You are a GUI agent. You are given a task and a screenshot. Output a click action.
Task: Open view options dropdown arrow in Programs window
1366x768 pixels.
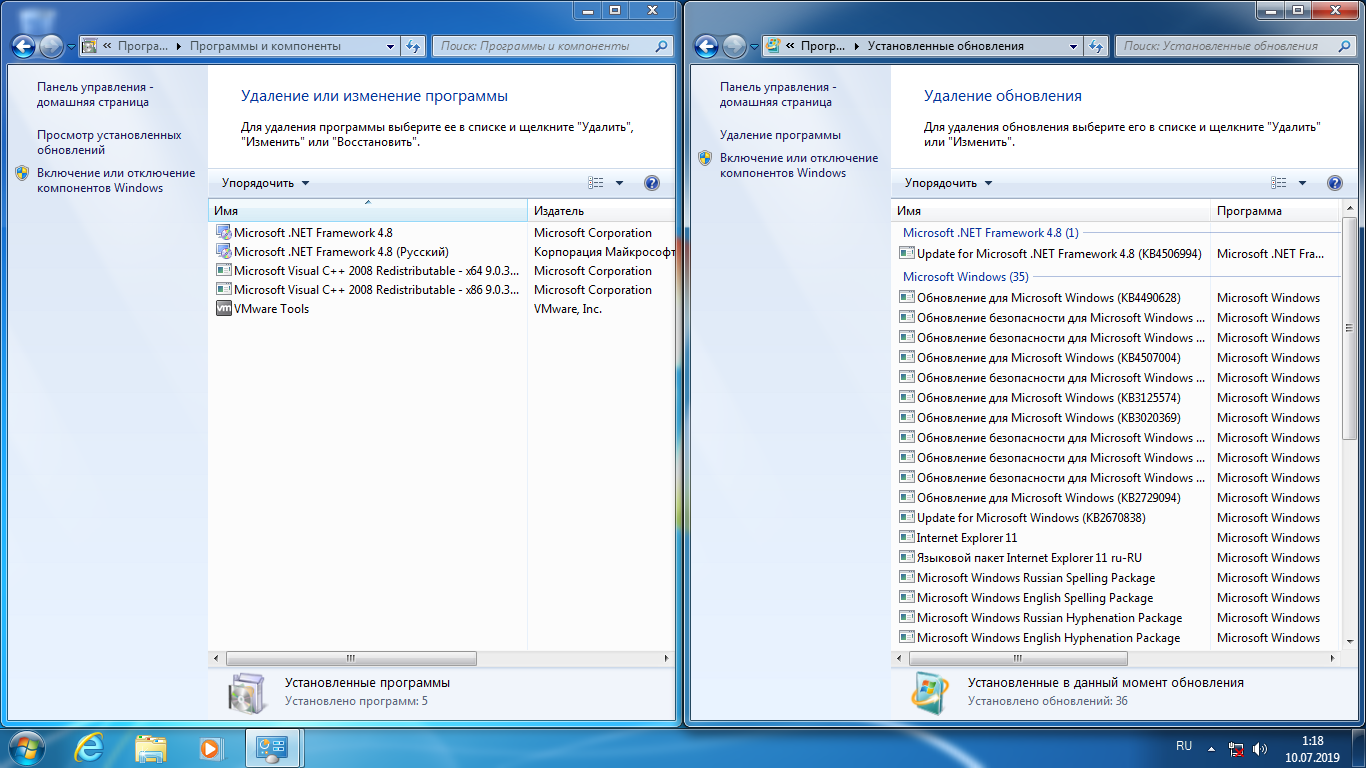tap(619, 183)
